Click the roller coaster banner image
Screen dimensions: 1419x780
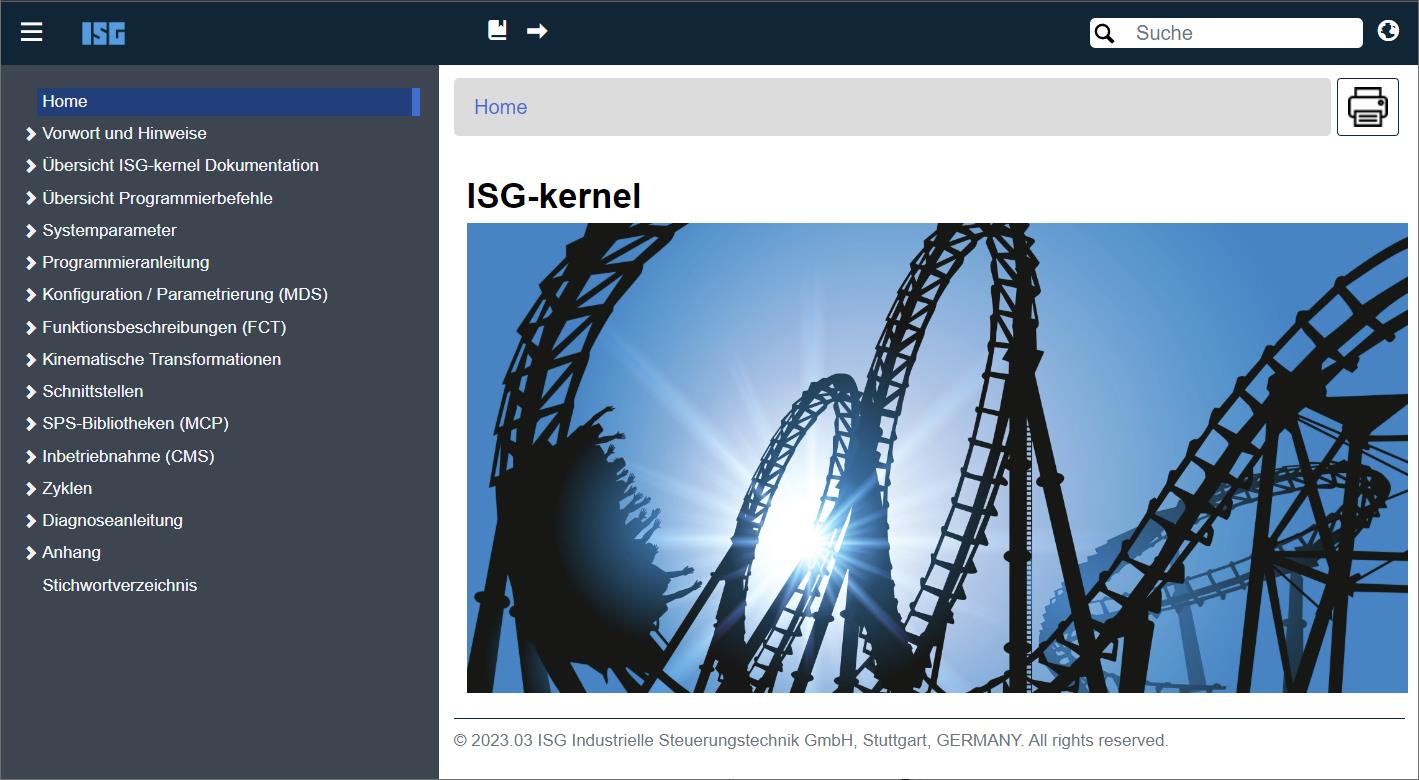936,457
